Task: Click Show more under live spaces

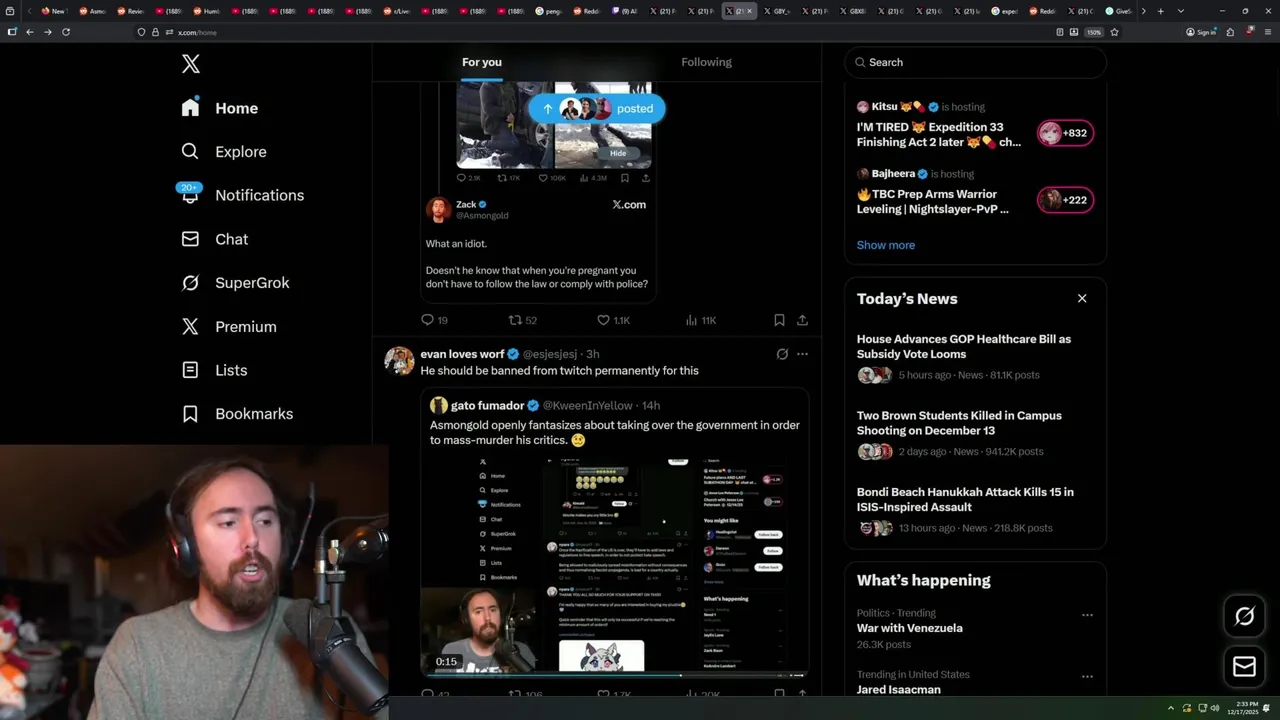Action: tap(885, 245)
